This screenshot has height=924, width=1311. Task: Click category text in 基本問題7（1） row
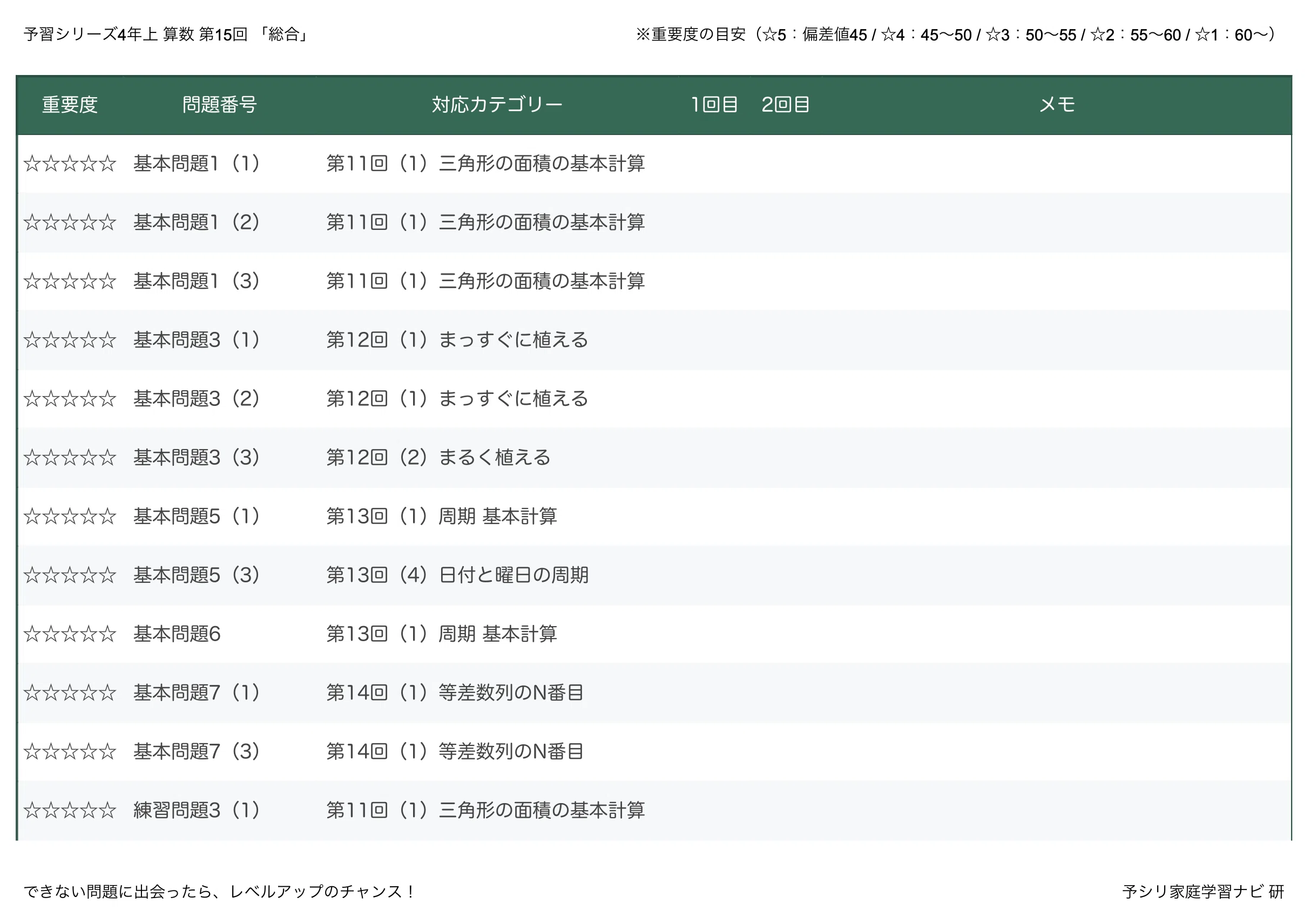(455, 693)
